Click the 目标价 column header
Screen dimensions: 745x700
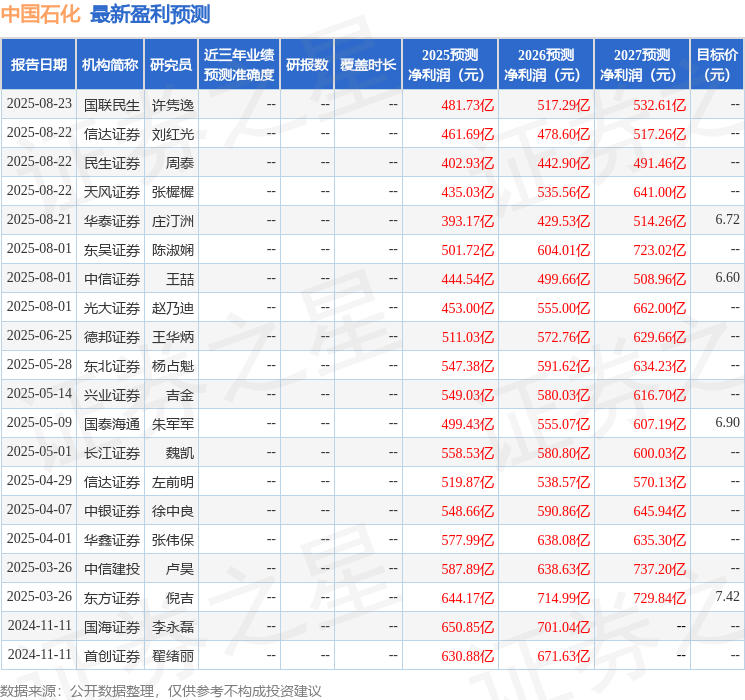point(717,65)
